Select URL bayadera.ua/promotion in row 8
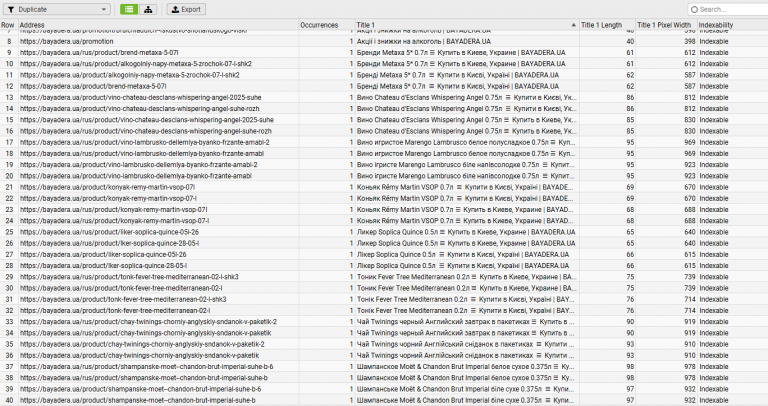The height and width of the screenshot is (406, 768). (67, 42)
